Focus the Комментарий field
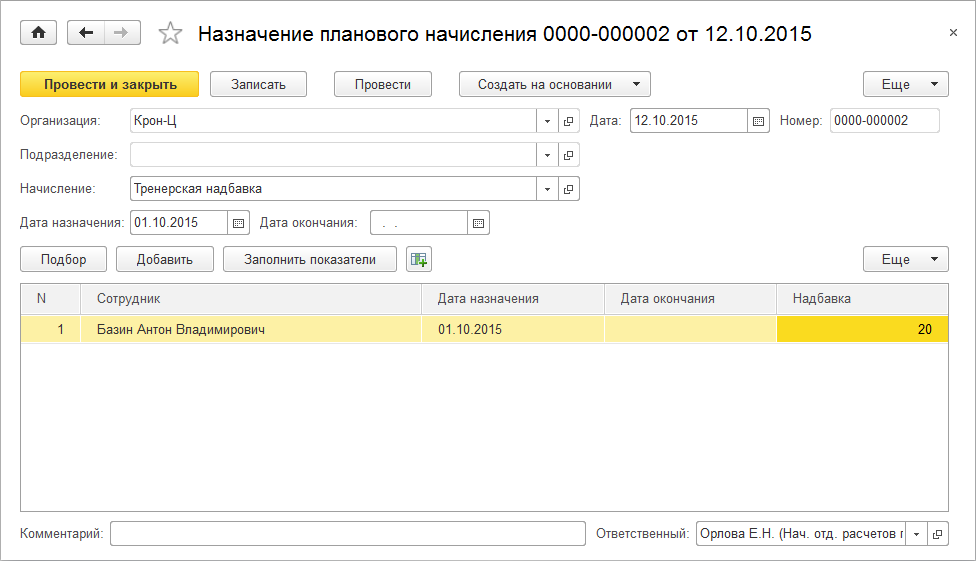The width and height of the screenshot is (976, 561). pyautogui.click(x=348, y=534)
